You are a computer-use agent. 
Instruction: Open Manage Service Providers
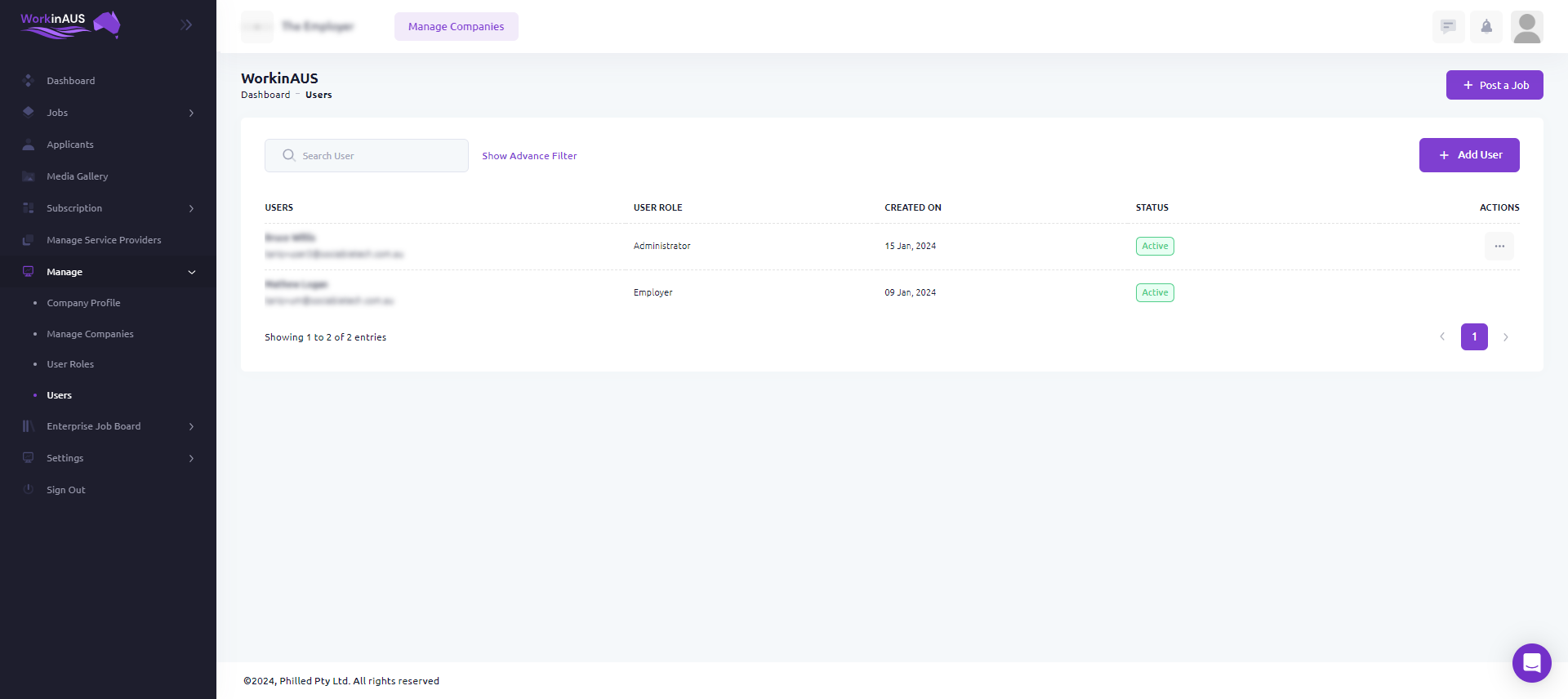[104, 240]
